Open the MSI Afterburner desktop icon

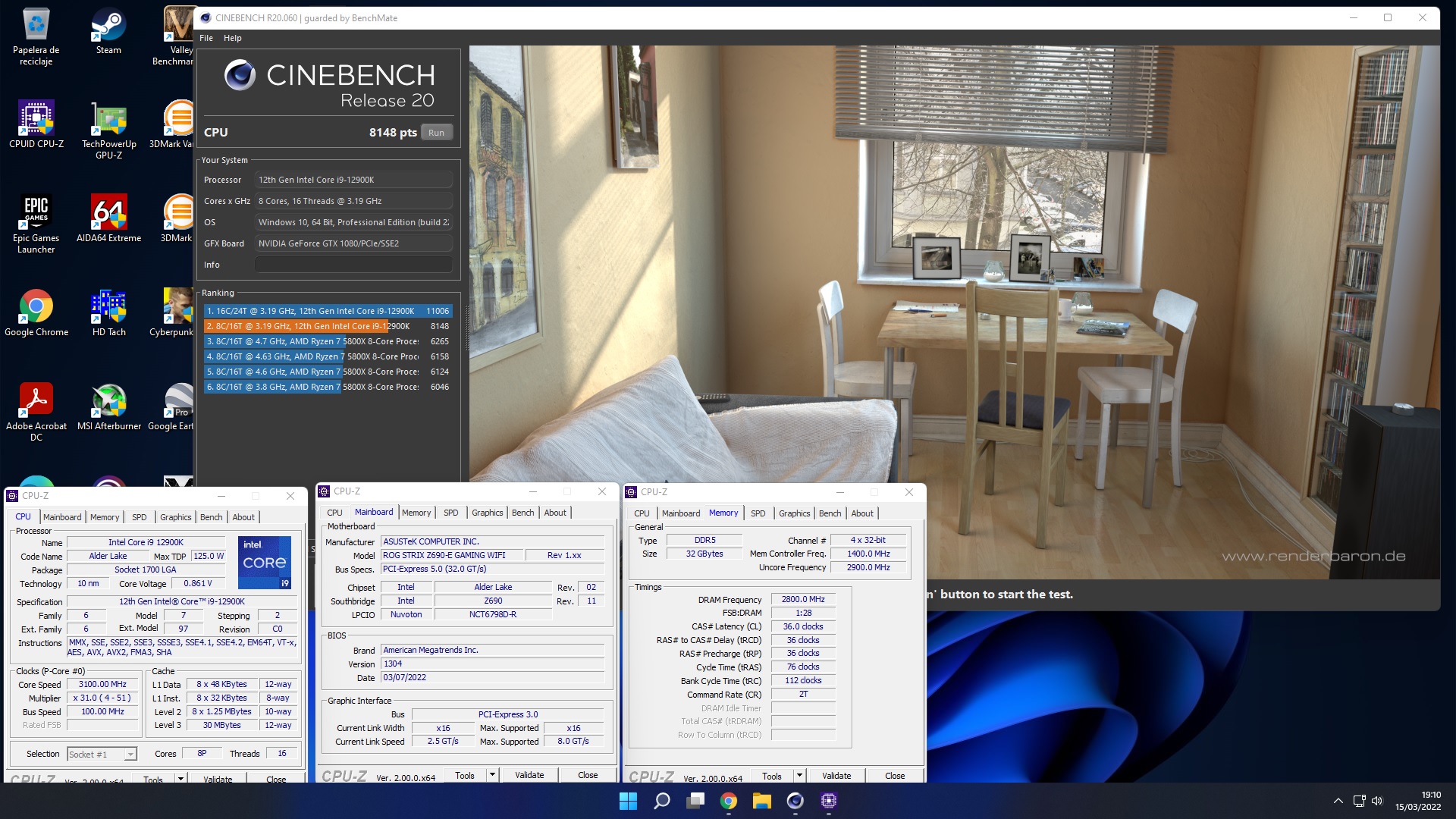108,407
